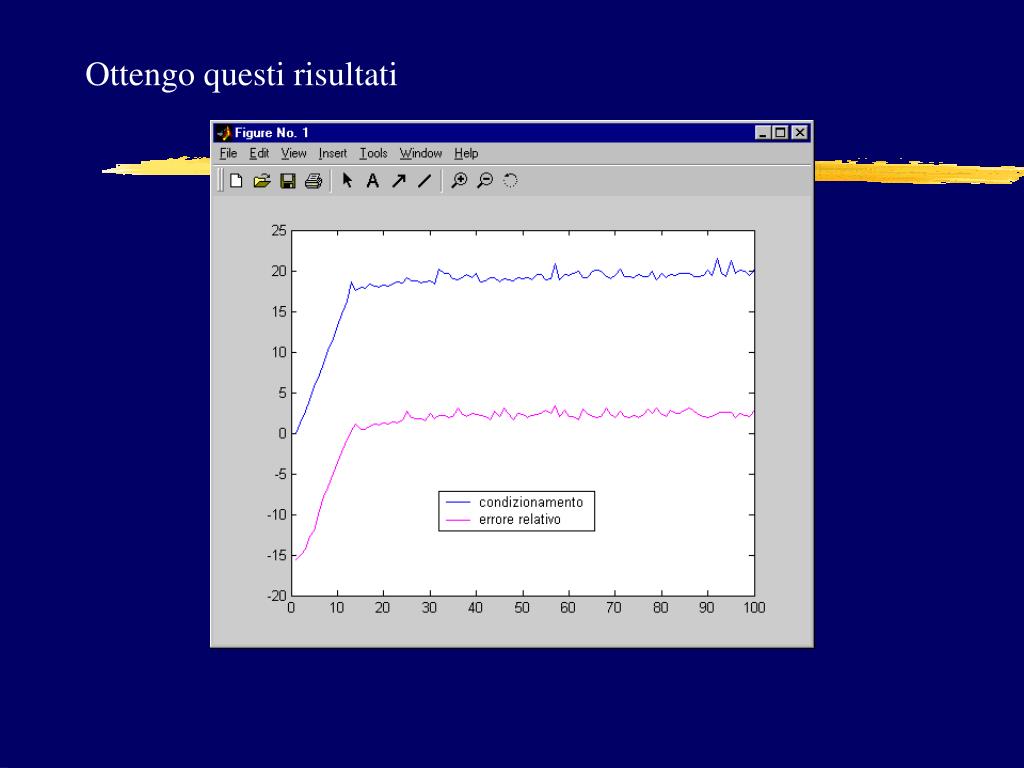1024x768 pixels.
Task: Open the View menu
Action: click(294, 153)
